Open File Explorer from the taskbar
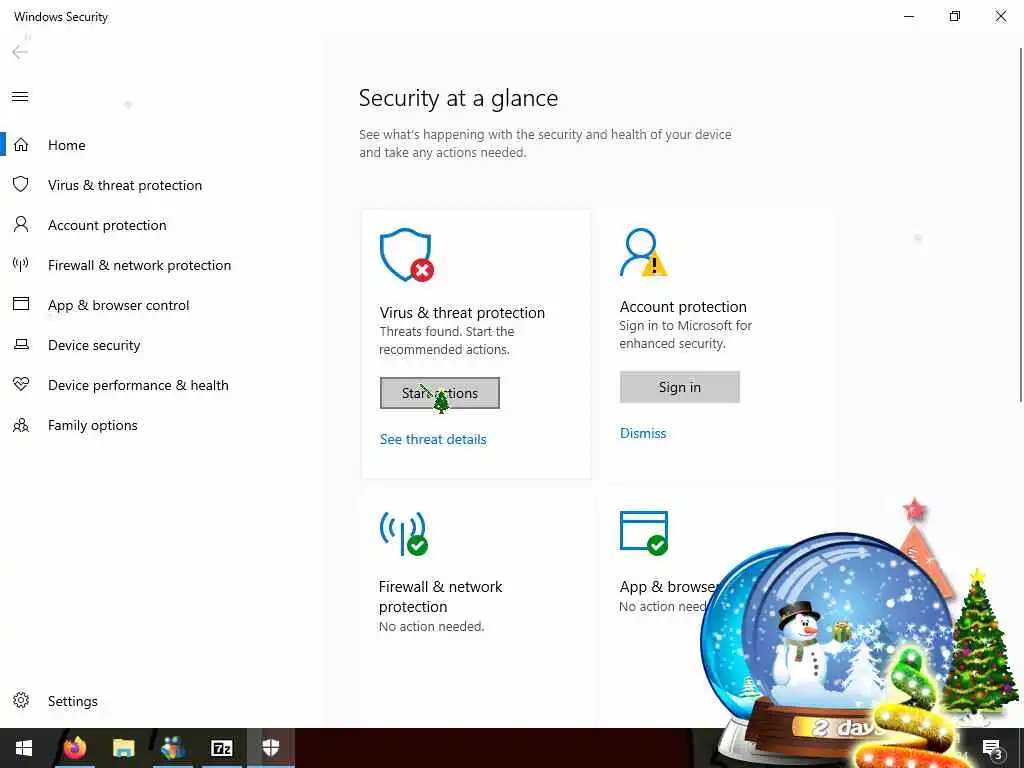1024x768 pixels. click(x=123, y=748)
